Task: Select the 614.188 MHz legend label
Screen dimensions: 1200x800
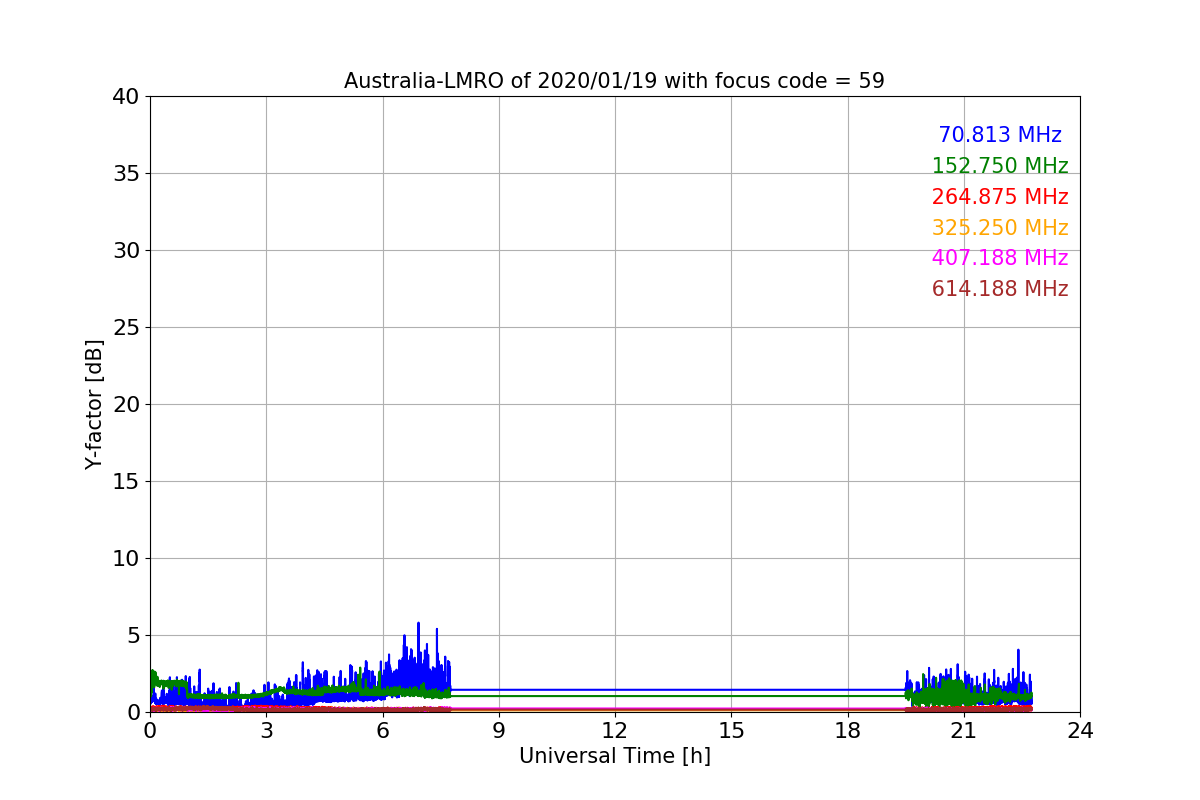Action: point(1000,289)
